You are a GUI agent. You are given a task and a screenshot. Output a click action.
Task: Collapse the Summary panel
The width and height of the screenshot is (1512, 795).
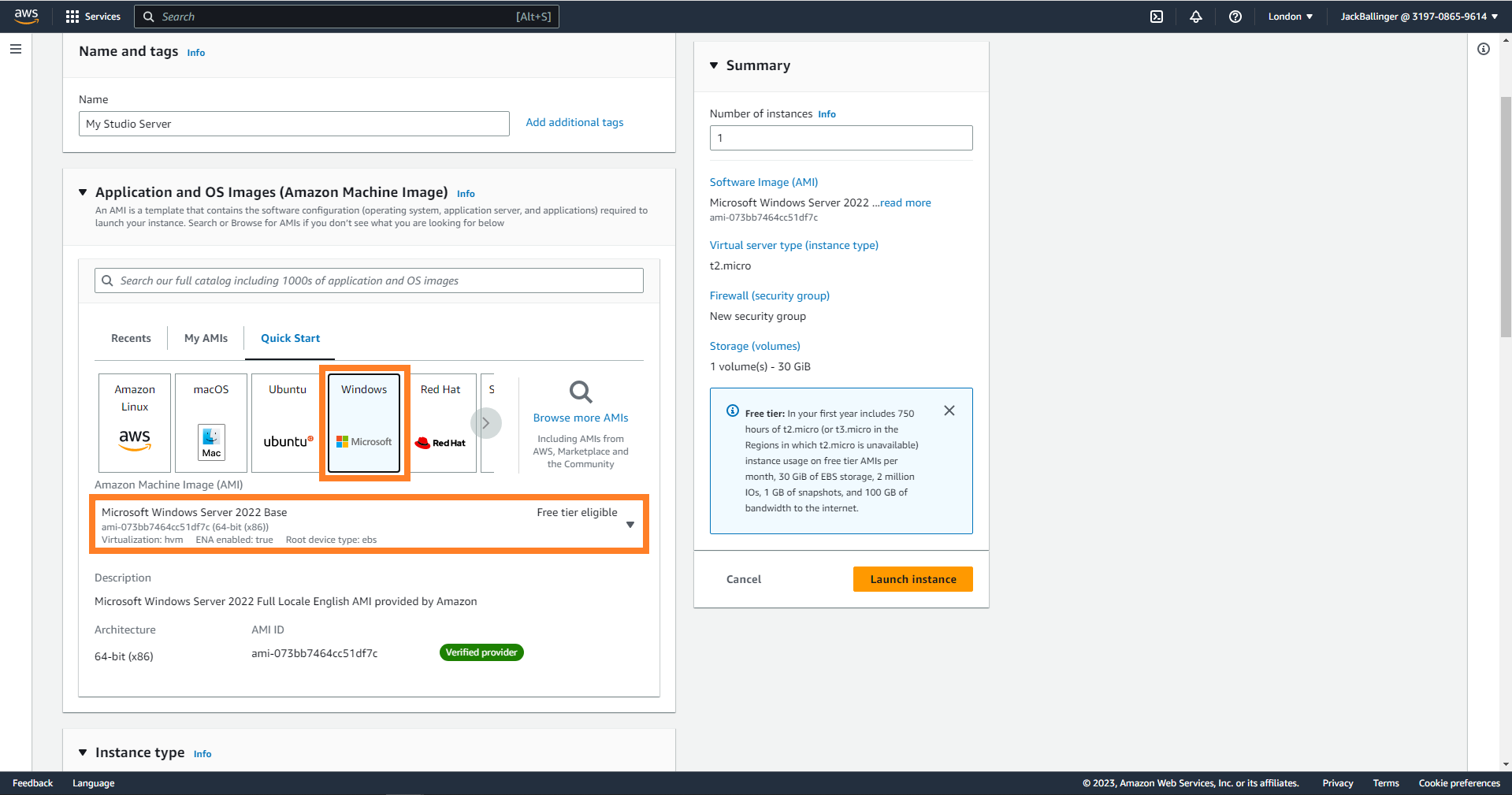(714, 65)
